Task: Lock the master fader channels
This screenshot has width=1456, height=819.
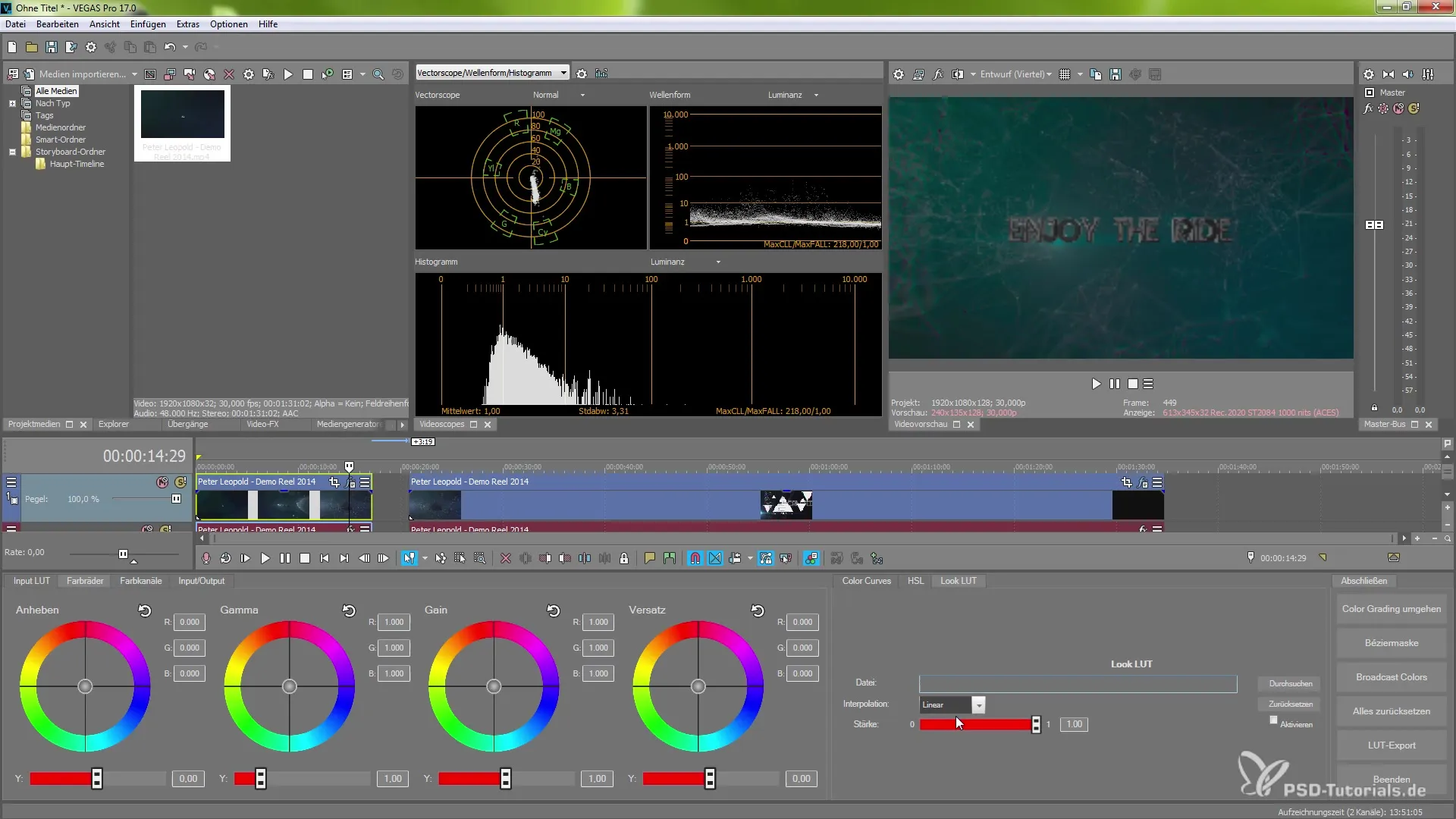Action: coord(1374,408)
